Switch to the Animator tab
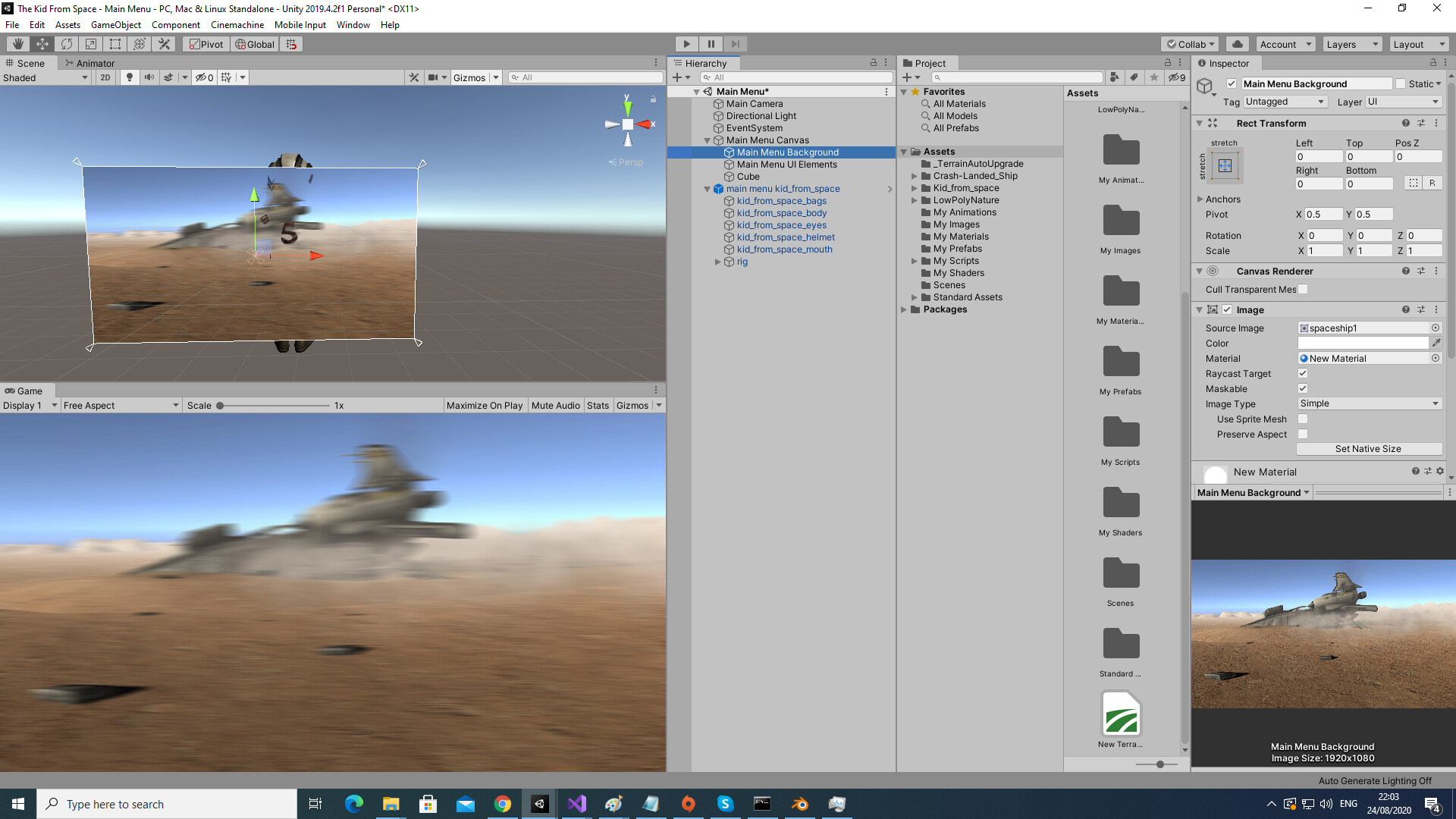Screen dimensions: 1456x819 [x=90, y=63]
